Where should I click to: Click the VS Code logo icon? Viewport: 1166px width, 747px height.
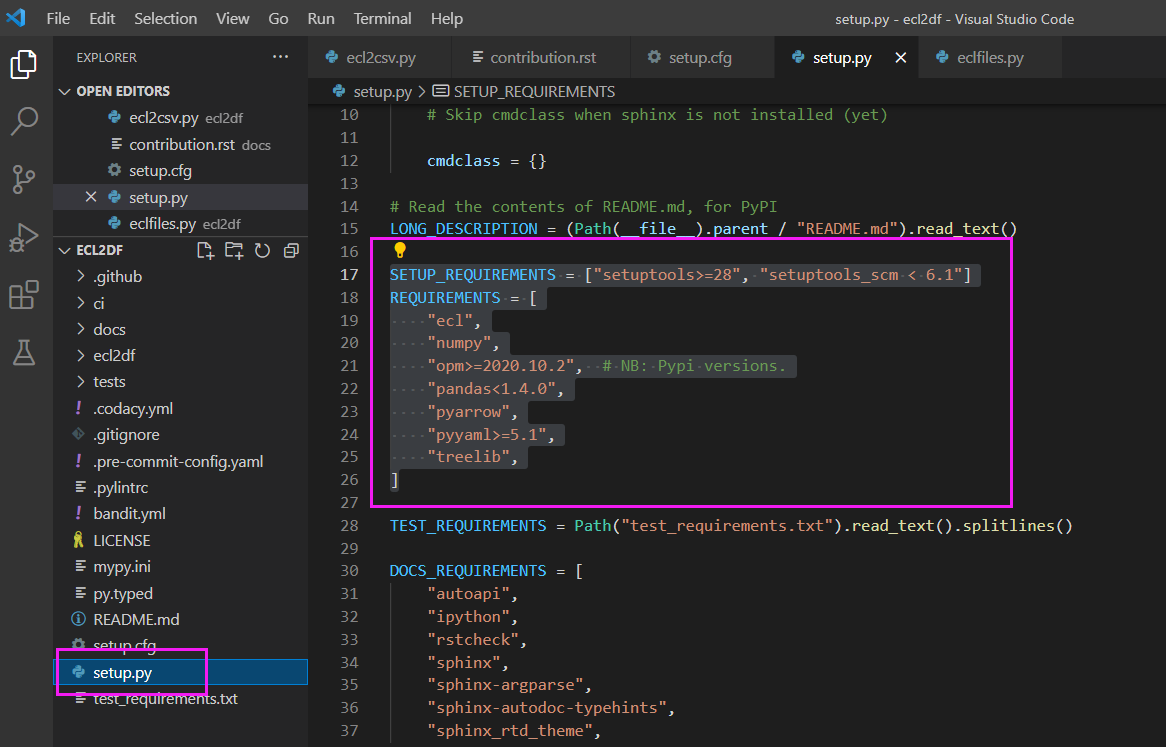(x=16, y=18)
